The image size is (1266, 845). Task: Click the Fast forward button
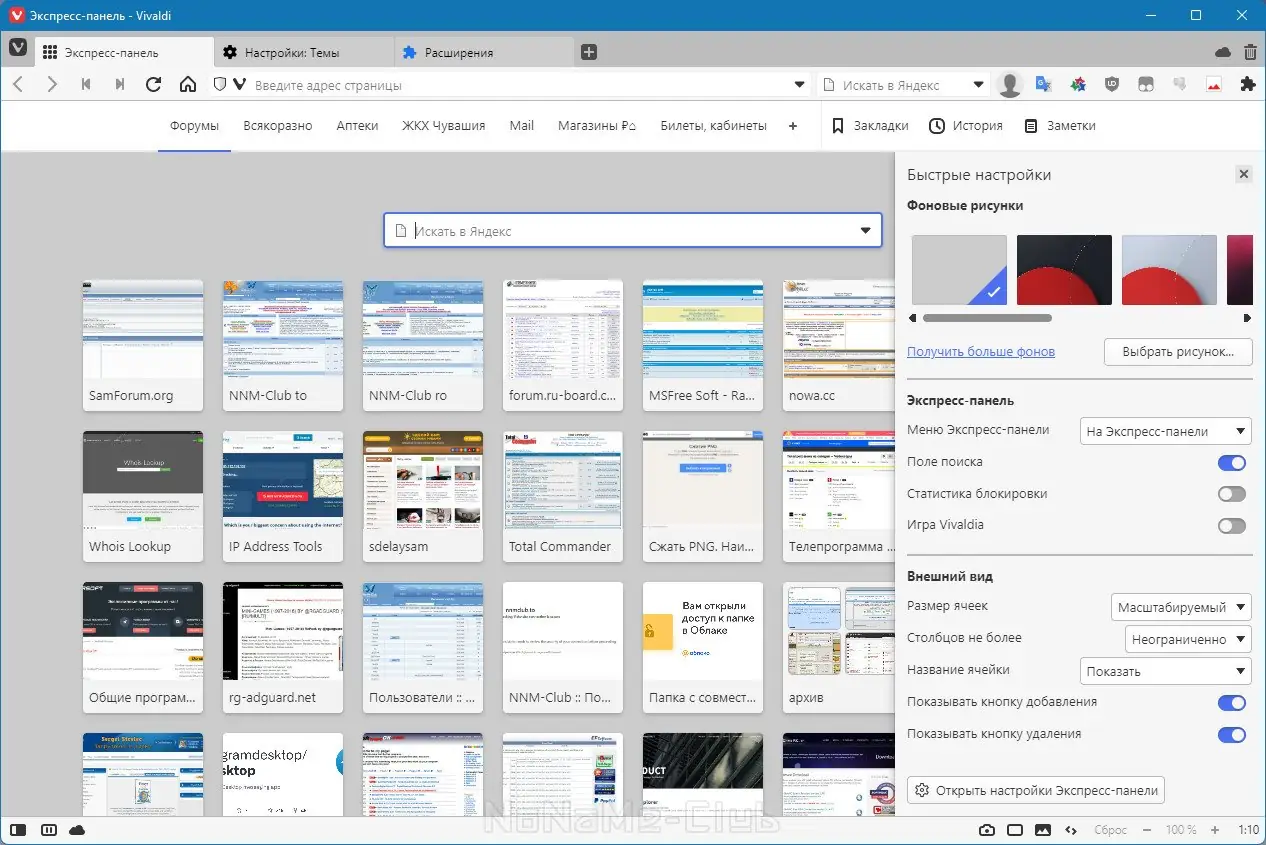pyautogui.click(x=120, y=85)
